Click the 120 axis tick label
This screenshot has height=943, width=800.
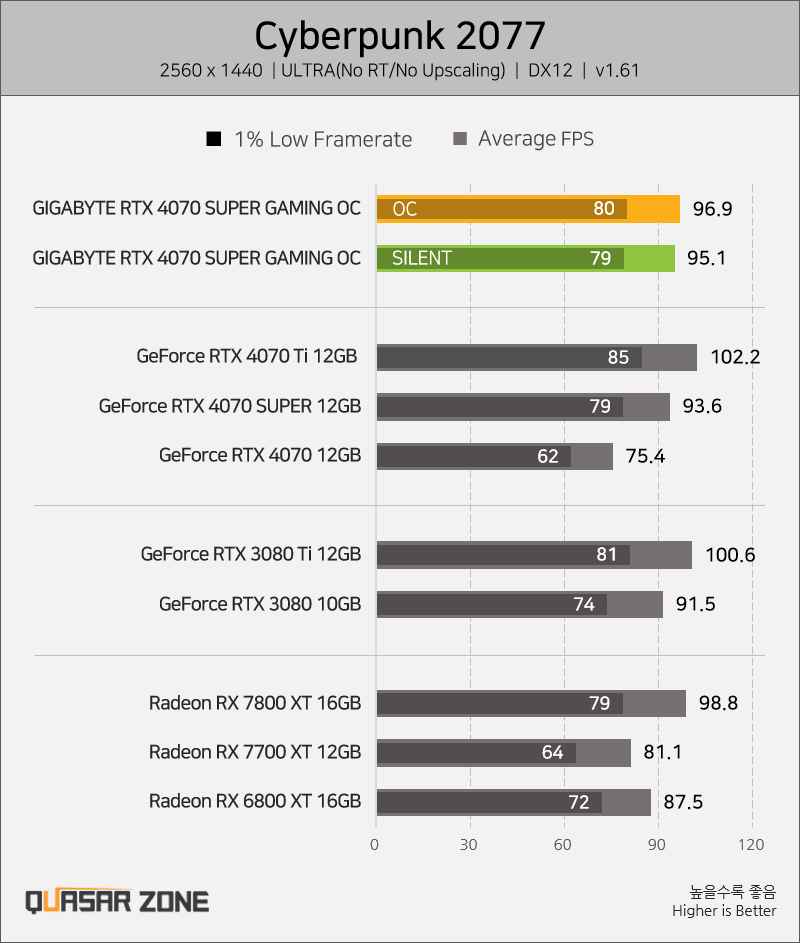click(751, 844)
